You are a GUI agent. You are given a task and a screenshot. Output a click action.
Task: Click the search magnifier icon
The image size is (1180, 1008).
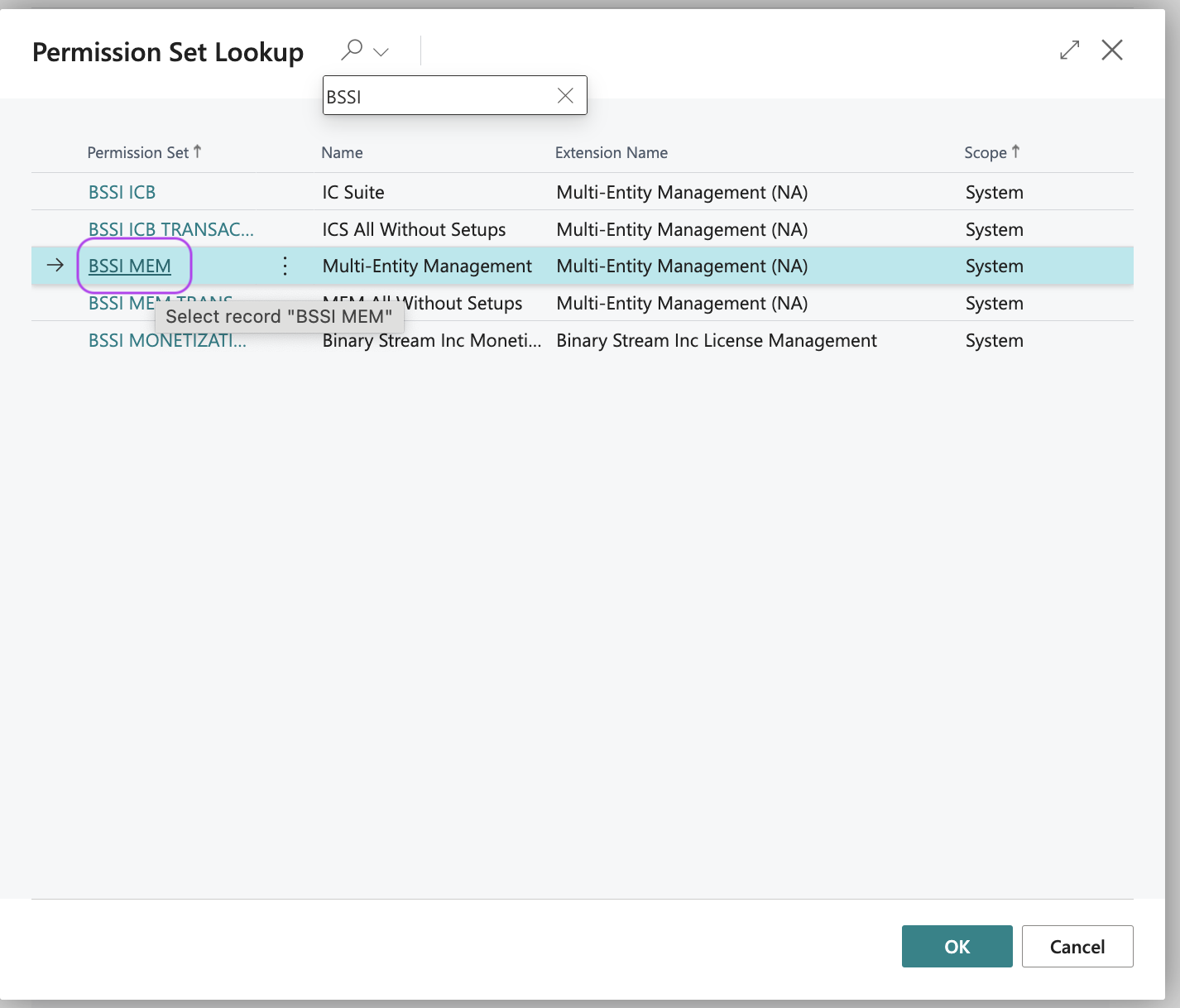click(352, 50)
